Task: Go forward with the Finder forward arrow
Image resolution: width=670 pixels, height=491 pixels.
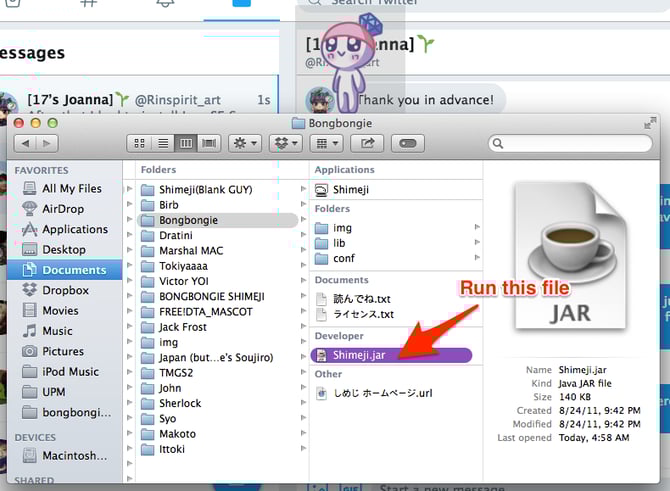Action: tap(47, 143)
